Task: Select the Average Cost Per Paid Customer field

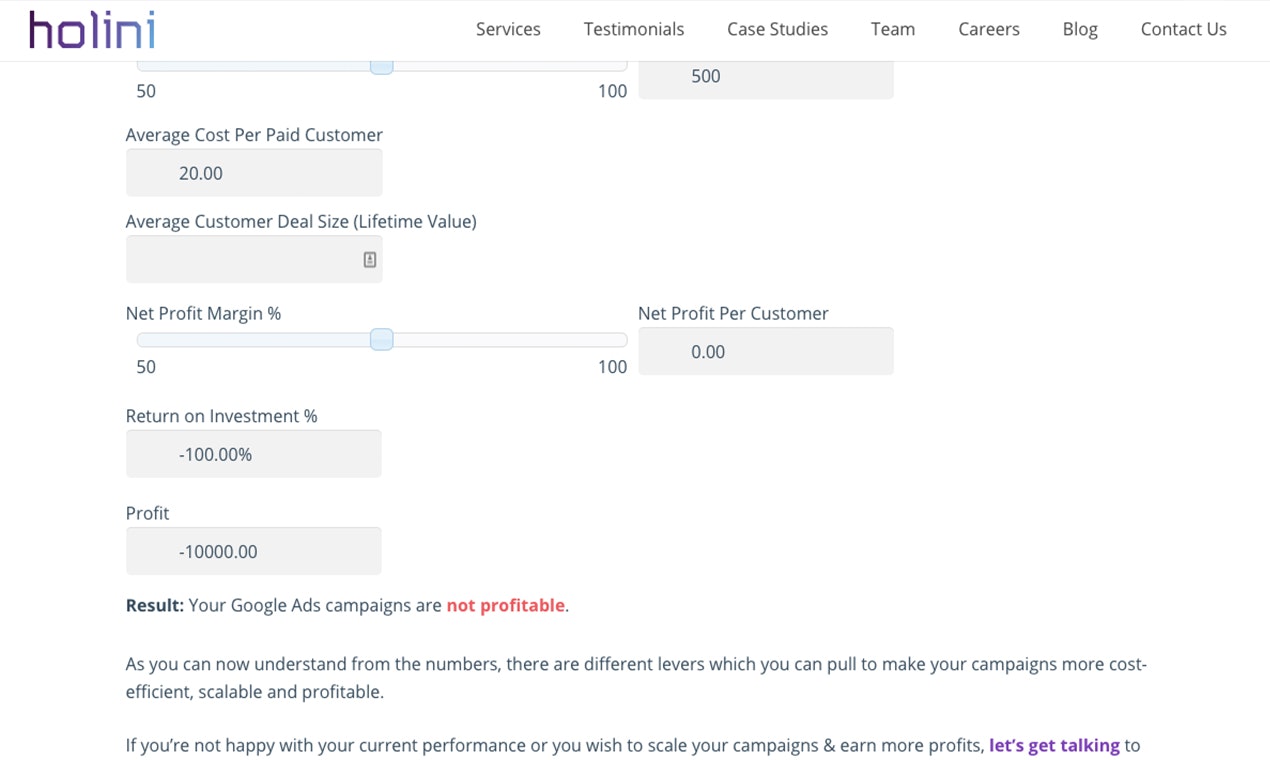Action: click(254, 172)
